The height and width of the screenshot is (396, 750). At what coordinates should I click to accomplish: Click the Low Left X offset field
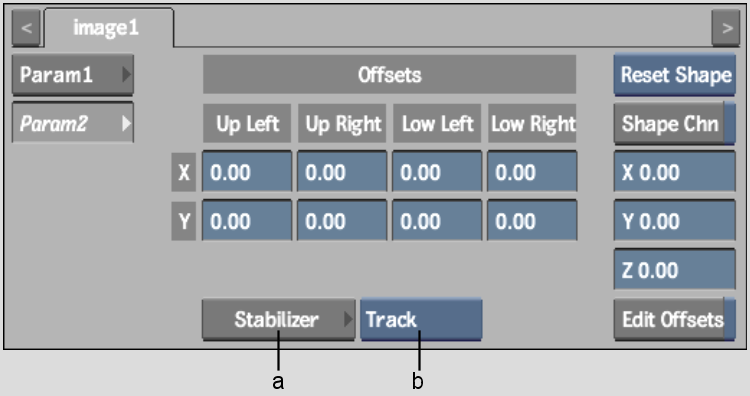[x=437, y=172]
